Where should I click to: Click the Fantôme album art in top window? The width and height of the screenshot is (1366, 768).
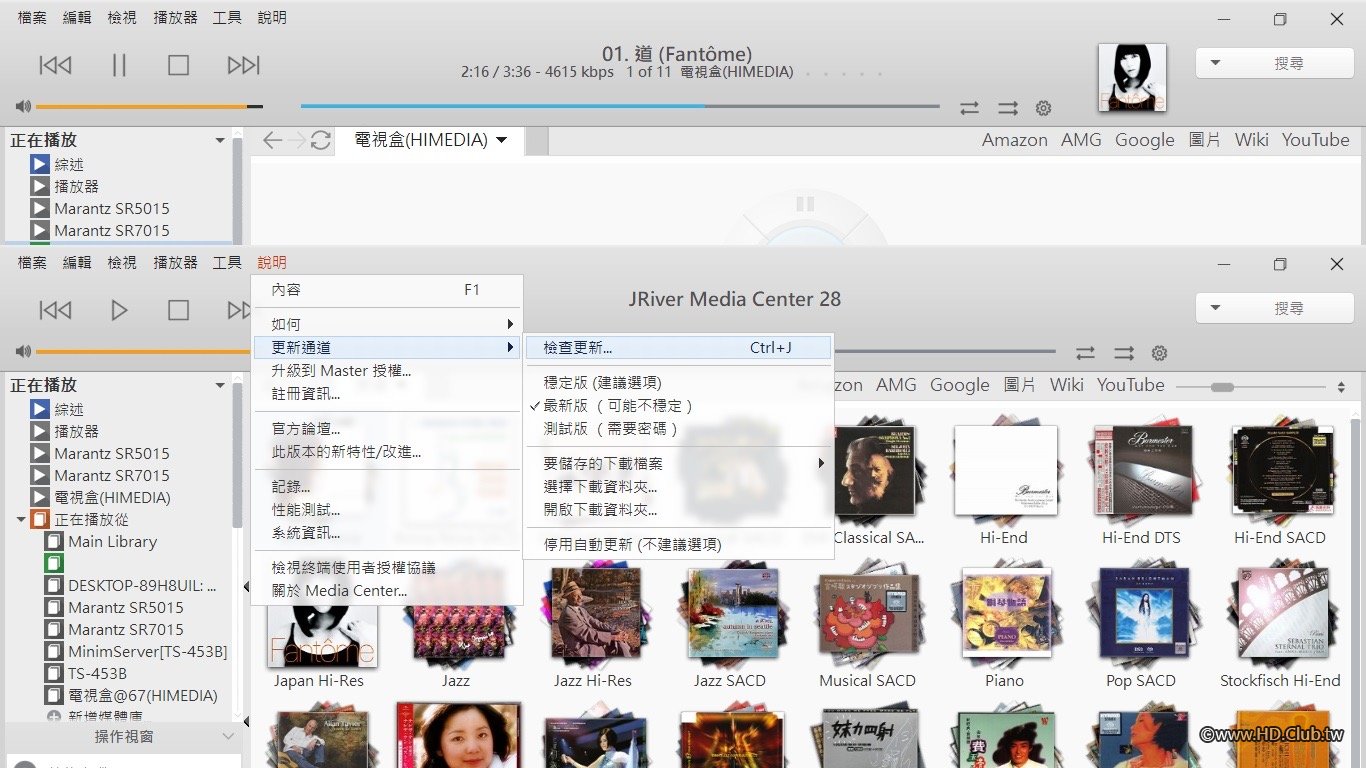[1132, 78]
